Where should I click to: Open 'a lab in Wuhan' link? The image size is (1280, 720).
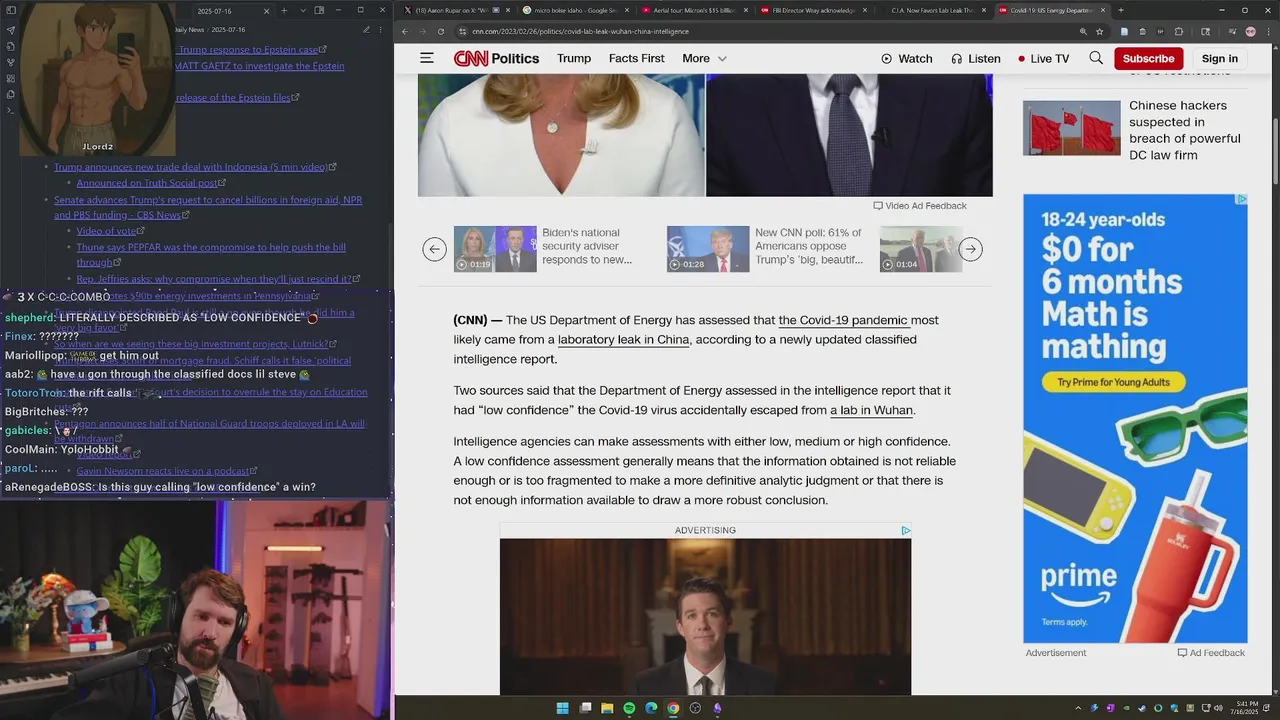pos(871,410)
